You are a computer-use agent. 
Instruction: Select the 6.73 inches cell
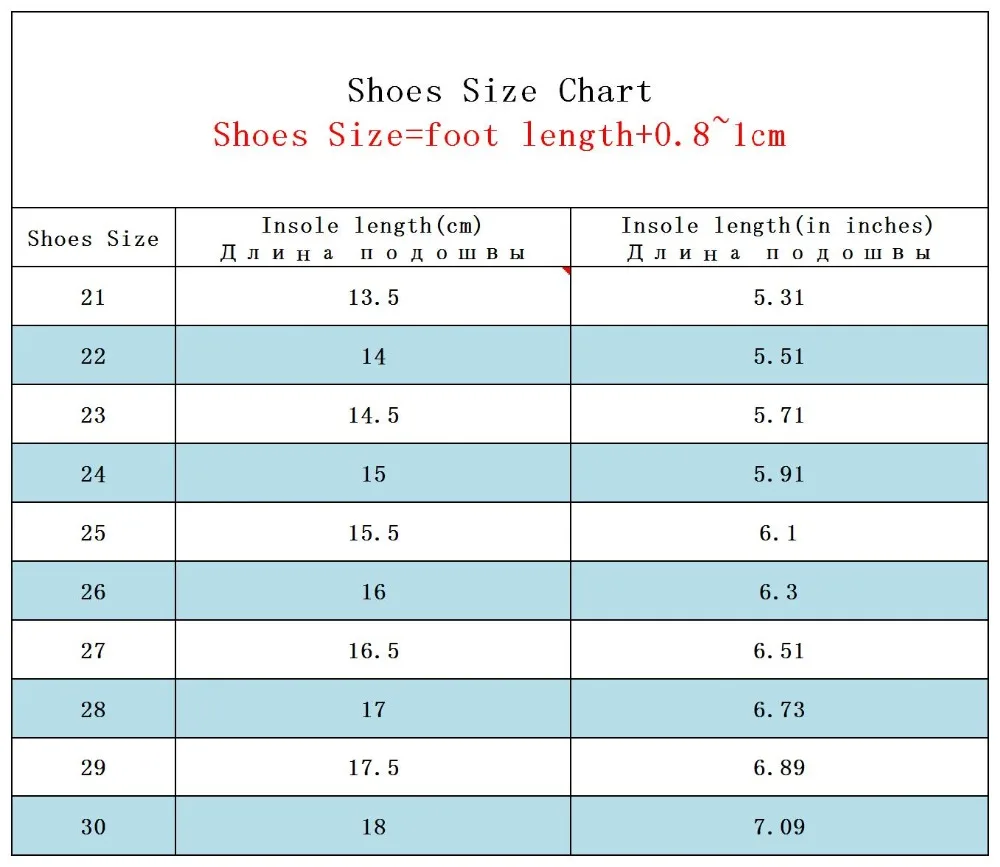click(x=779, y=709)
